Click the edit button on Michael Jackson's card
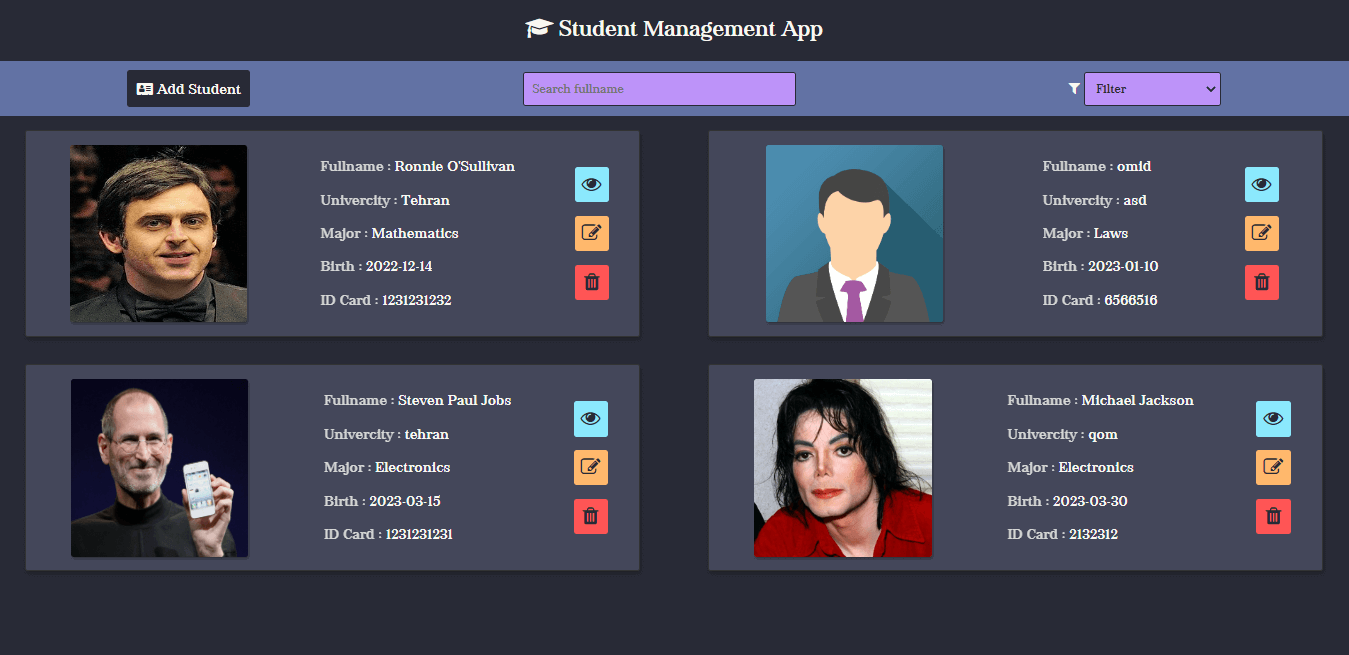This screenshot has width=1349, height=655. point(1272,467)
